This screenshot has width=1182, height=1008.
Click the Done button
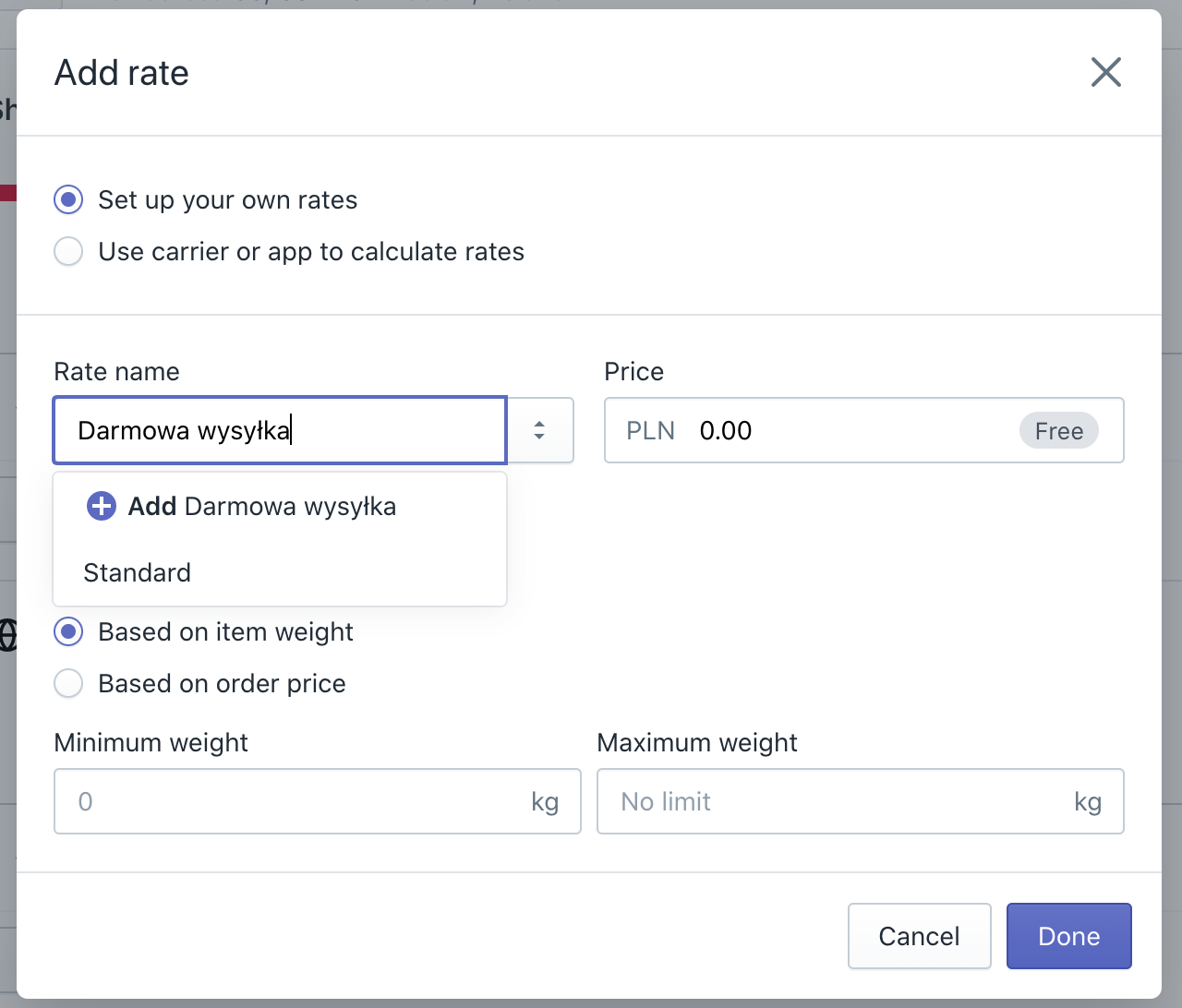[x=1068, y=936]
